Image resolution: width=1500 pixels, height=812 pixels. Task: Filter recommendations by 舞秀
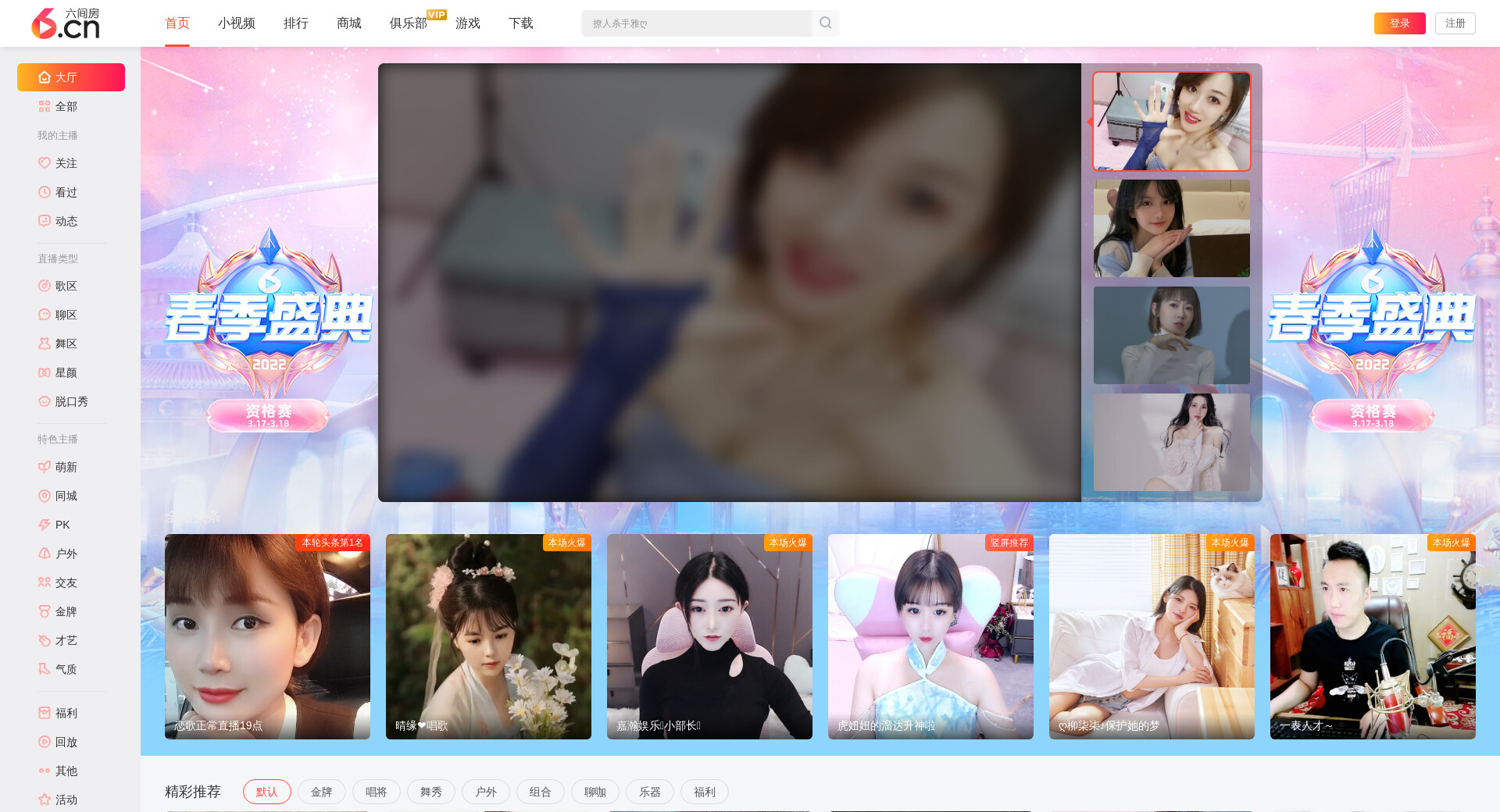431,792
